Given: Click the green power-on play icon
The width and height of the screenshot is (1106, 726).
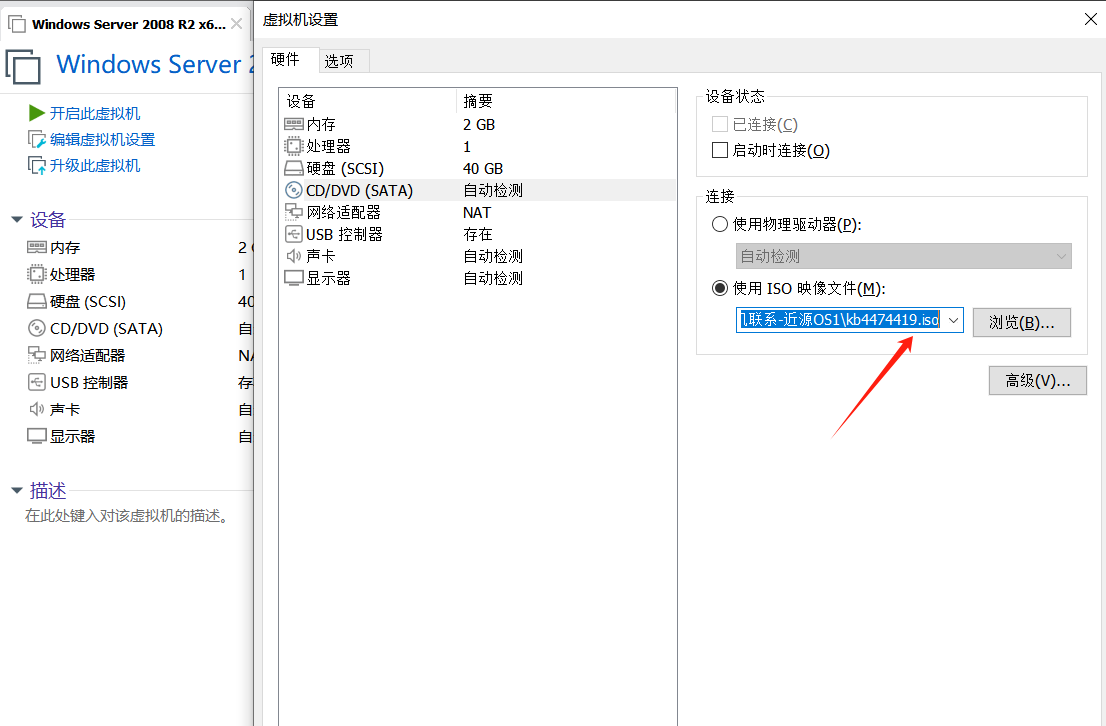Looking at the screenshot, I should point(37,113).
